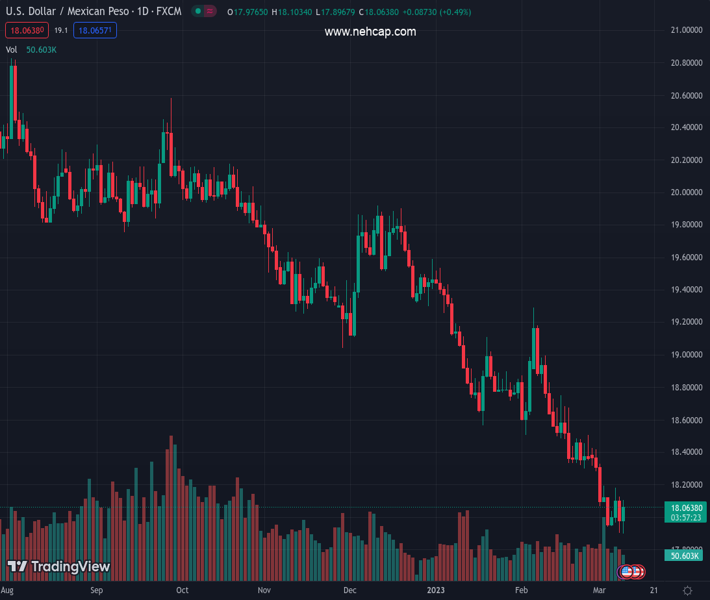
Task: Click the Nov label on the time axis
Action: pyautogui.click(x=264, y=590)
